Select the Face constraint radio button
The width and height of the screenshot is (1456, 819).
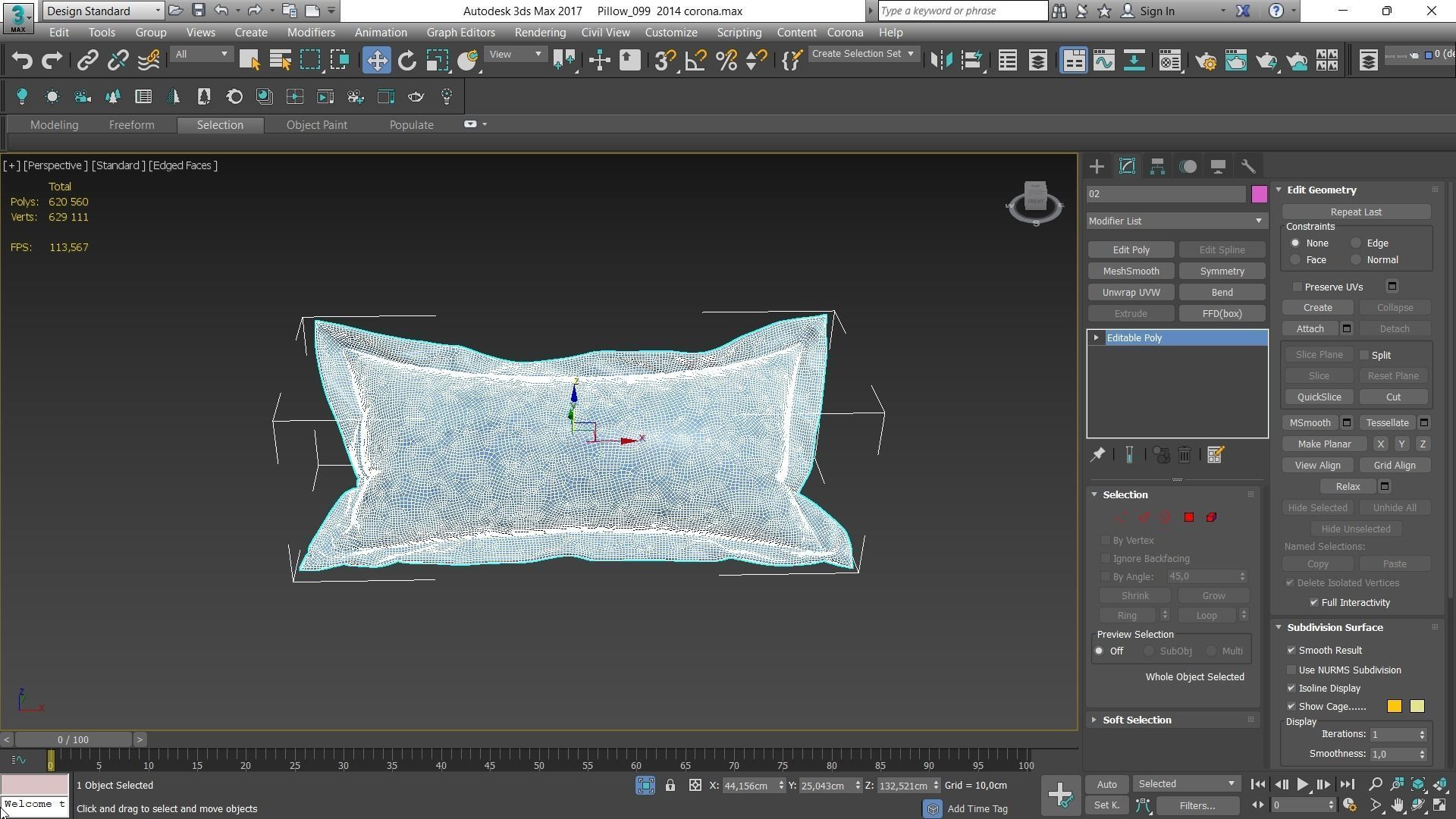1295,260
